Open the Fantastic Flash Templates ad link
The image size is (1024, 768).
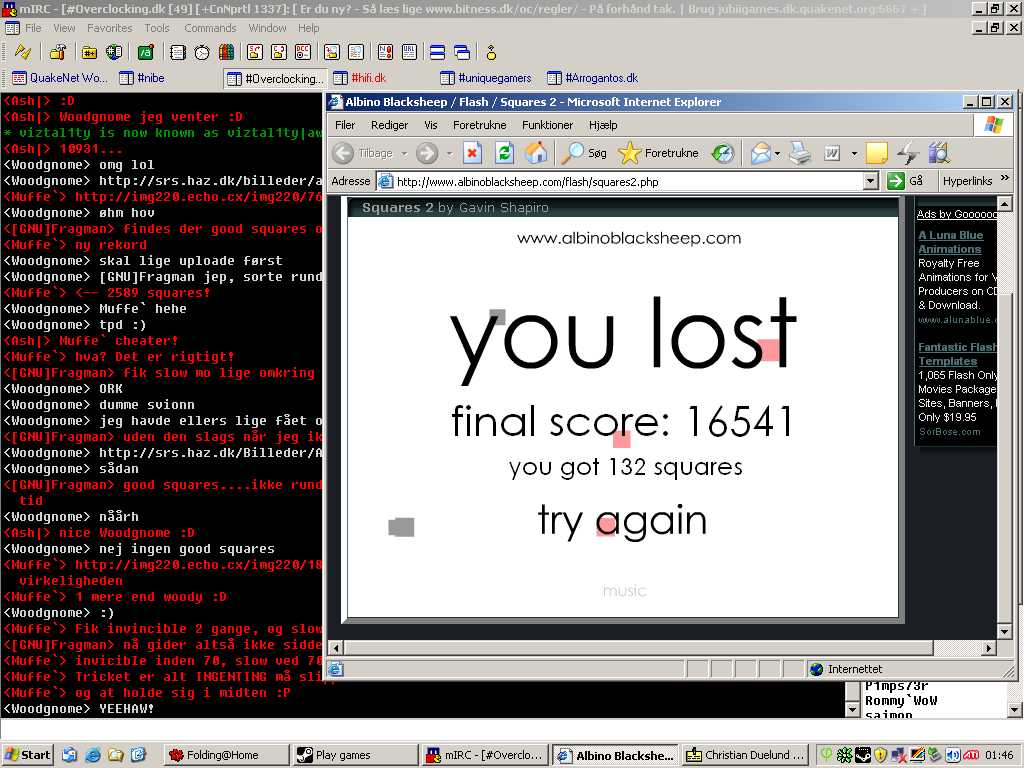(957, 354)
